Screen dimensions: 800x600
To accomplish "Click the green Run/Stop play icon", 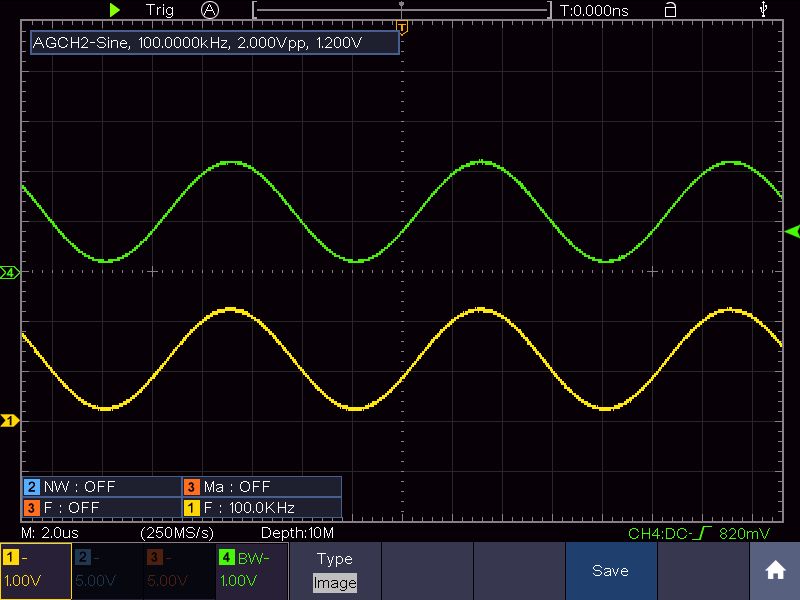I will click(116, 10).
